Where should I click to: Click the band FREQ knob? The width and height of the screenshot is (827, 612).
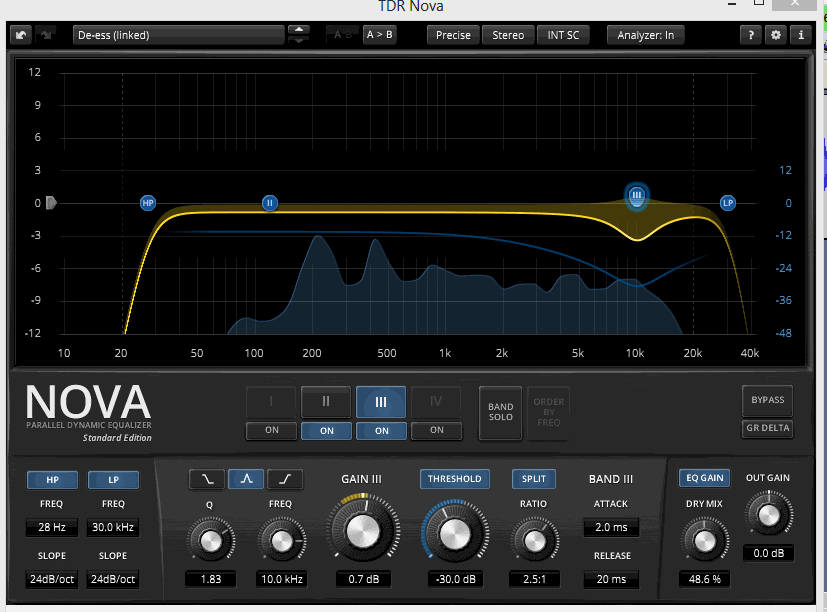[x=282, y=541]
